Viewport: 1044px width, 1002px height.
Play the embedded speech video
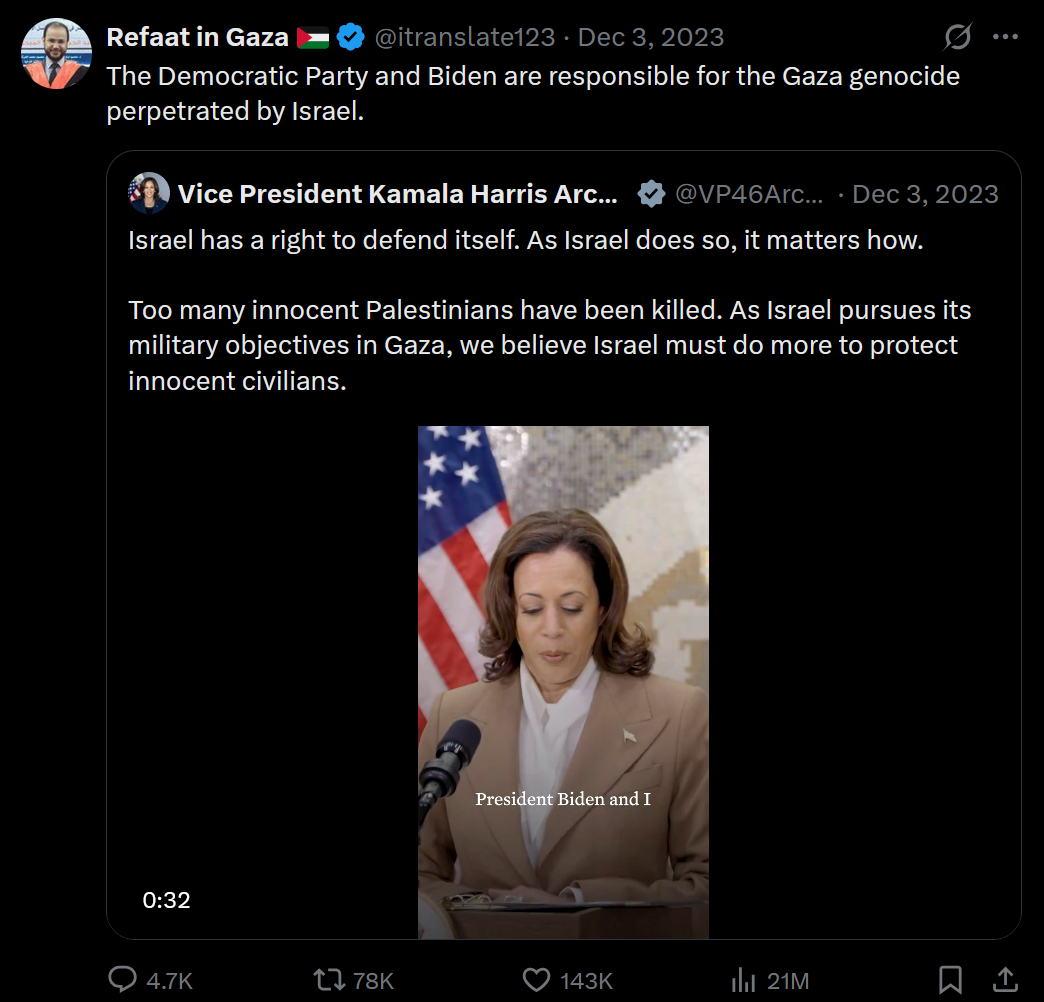click(563, 682)
